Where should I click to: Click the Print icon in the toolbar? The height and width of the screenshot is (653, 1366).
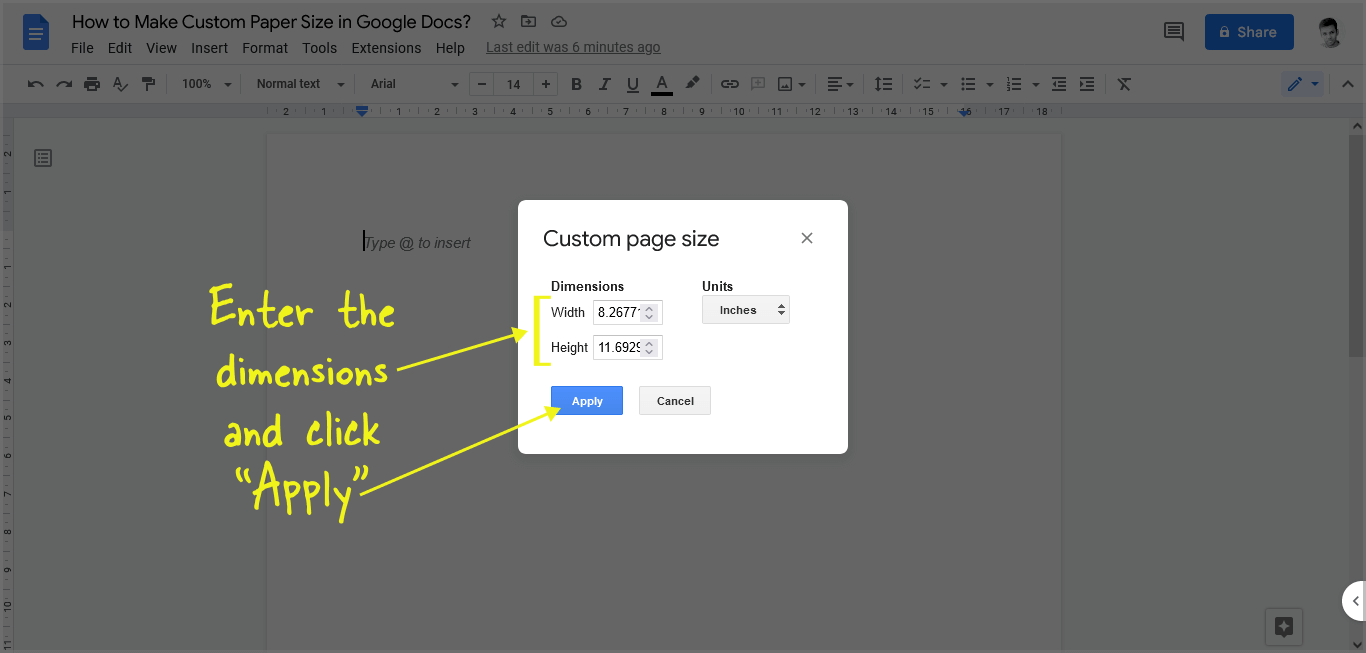91,84
